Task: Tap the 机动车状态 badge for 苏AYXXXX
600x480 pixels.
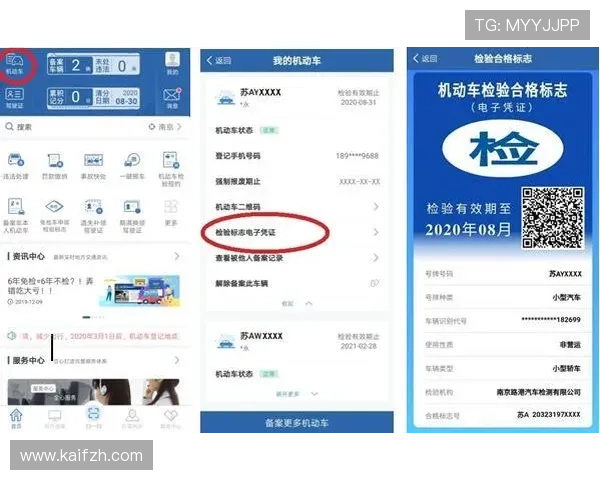Action: pyautogui.click(x=269, y=131)
